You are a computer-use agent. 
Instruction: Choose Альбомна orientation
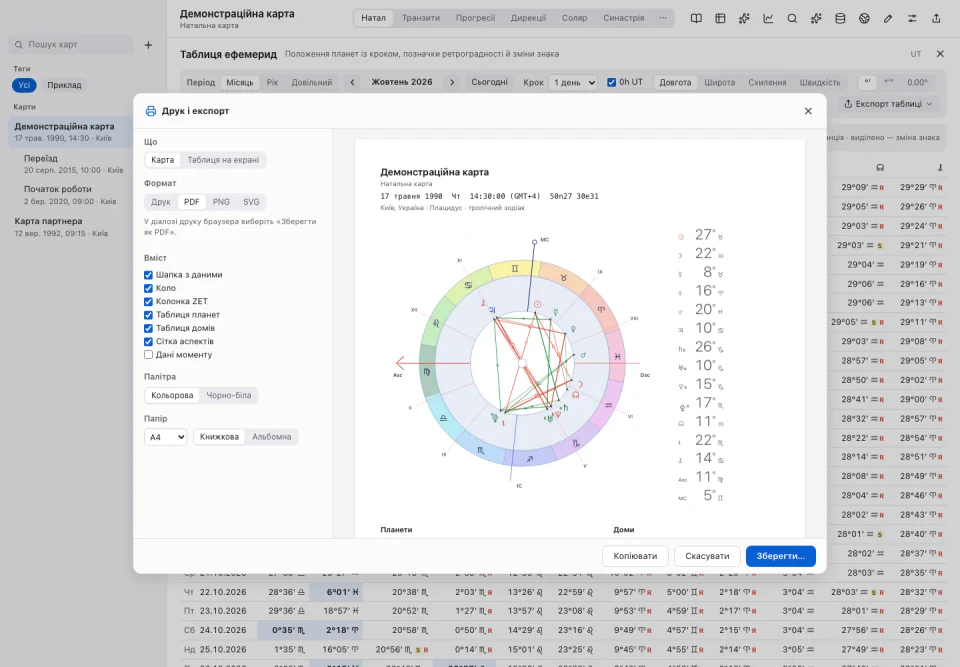(x=271, y=437)
